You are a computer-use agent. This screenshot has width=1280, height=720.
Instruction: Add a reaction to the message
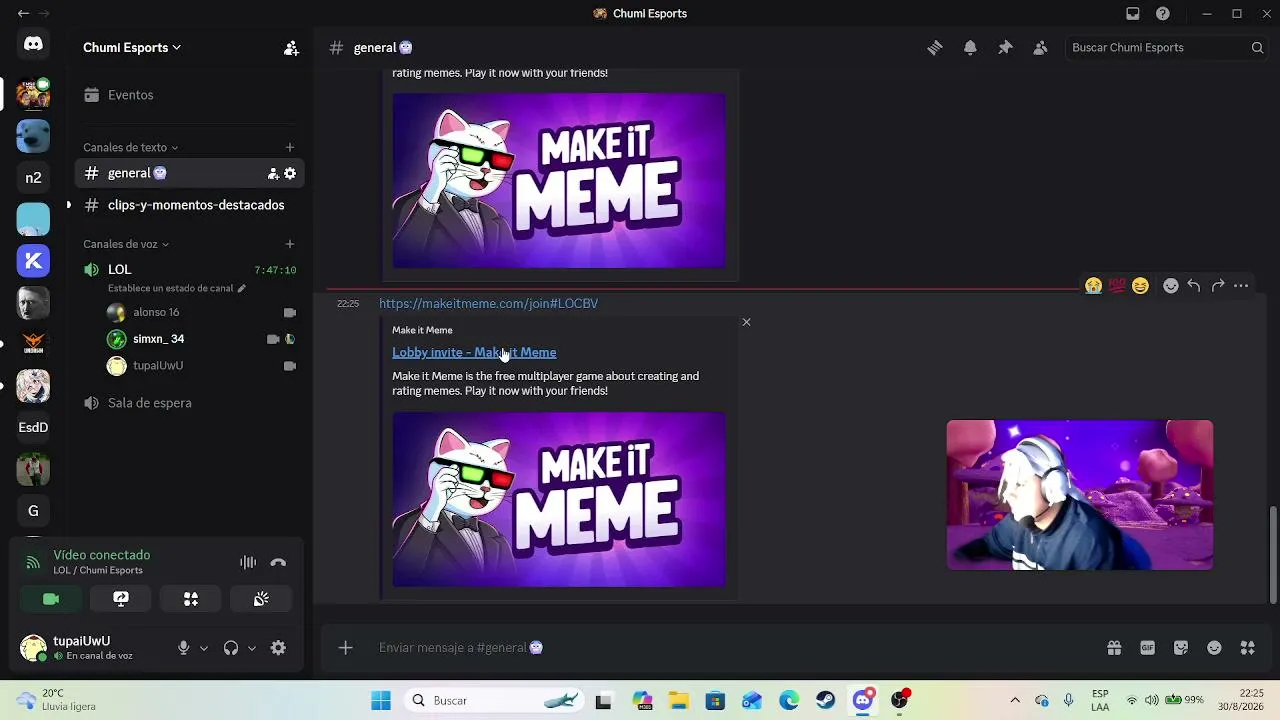coord(1171,286)
